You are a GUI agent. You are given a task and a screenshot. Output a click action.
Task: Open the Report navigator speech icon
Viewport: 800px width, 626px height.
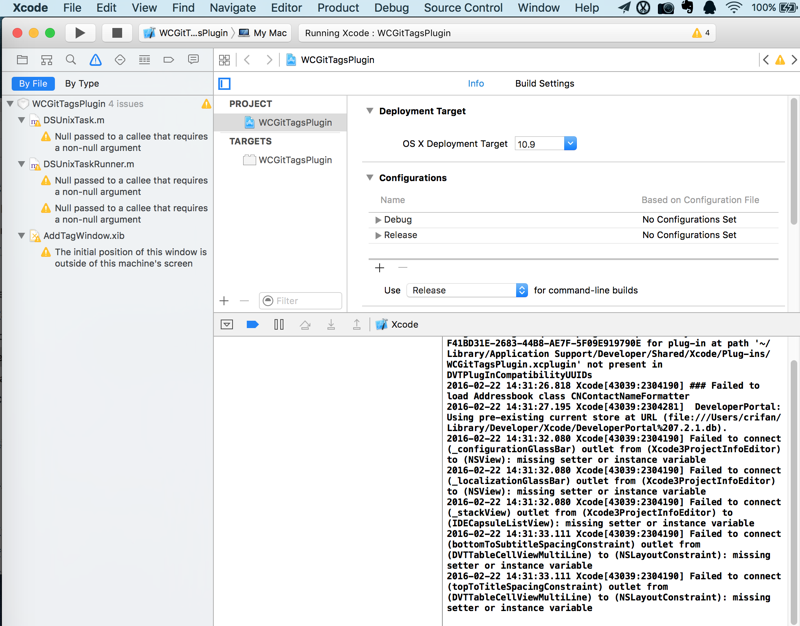coord(193,60)
